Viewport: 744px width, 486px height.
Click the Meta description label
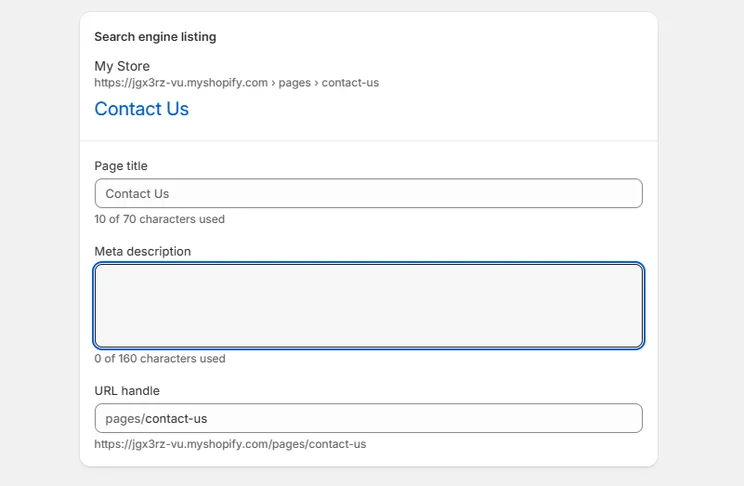pos(142,252)
